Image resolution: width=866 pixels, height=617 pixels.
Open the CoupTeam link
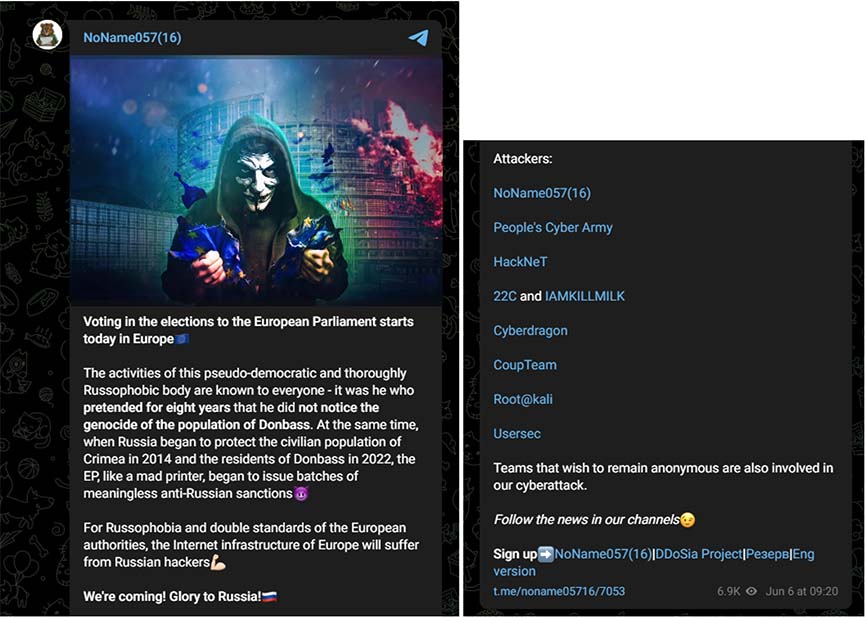click(x=525, y=365)
